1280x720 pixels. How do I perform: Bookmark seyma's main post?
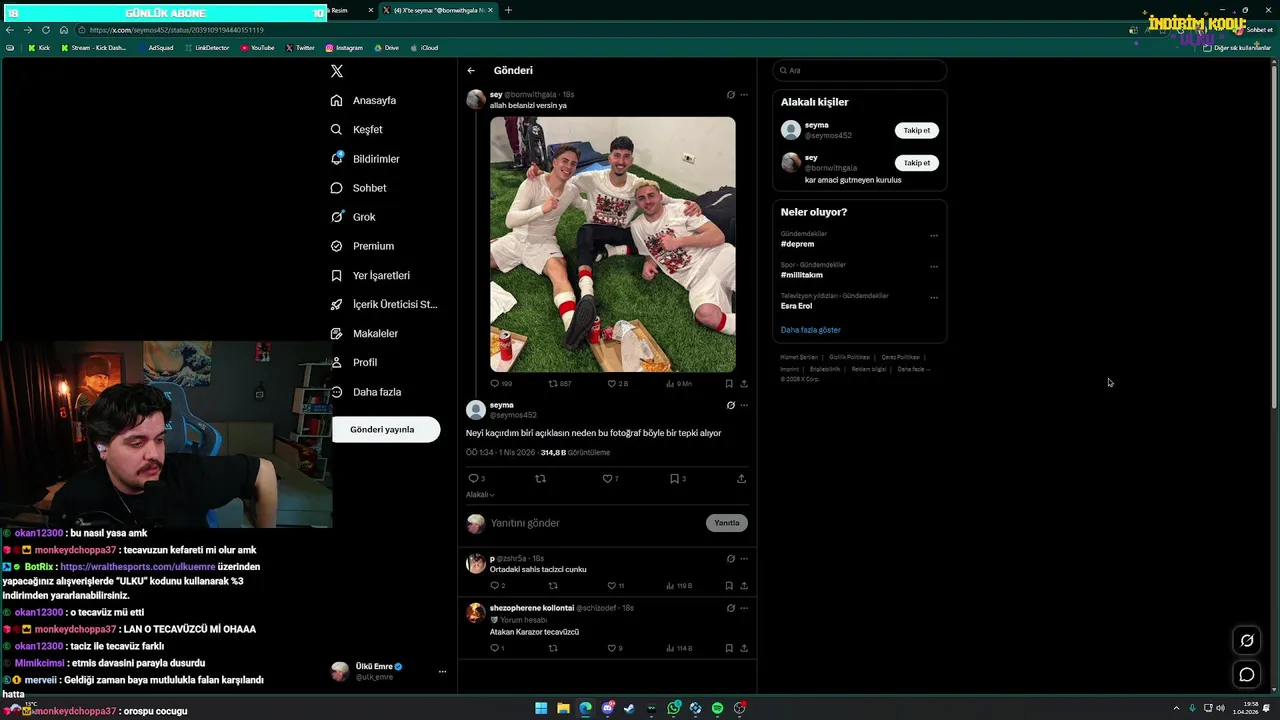click(674, 479)
